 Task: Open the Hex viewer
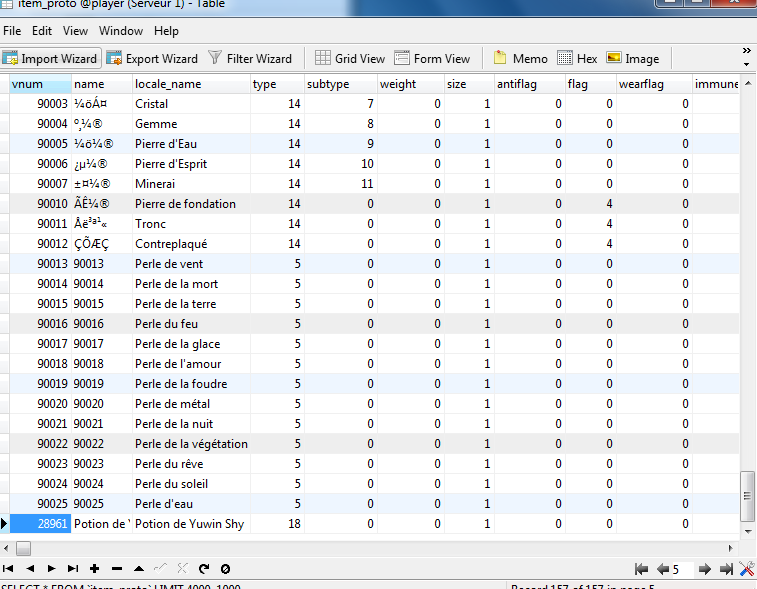pyautogui.click(x=577, y=58)
